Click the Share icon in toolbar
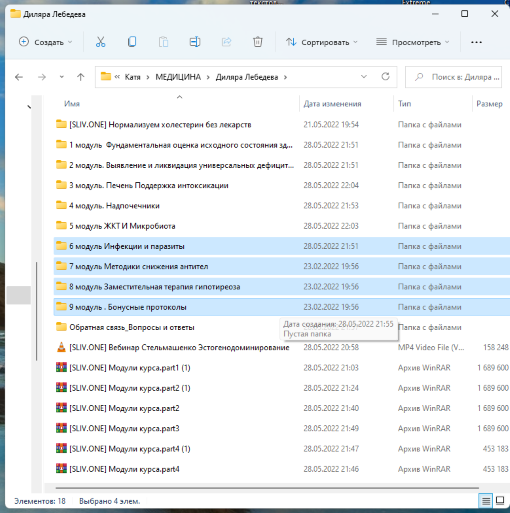Screen dimensions: 510x513 click(226, 42)
